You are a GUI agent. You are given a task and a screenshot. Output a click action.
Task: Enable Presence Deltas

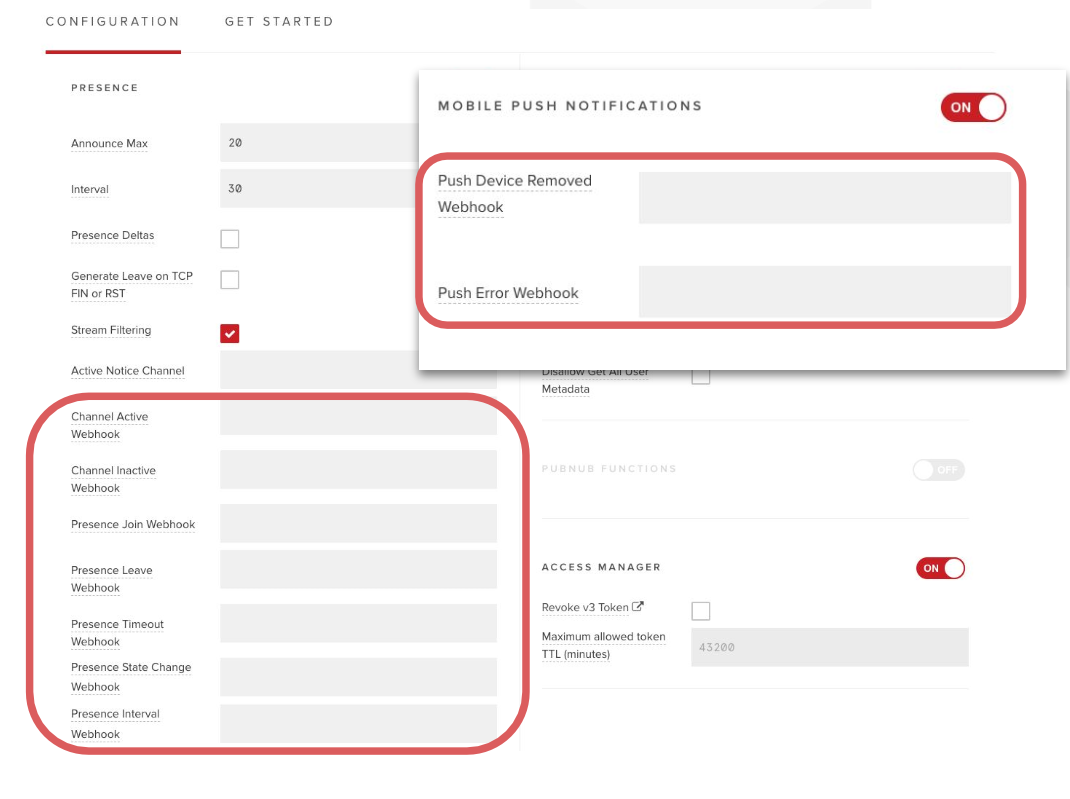click(229, 239)
